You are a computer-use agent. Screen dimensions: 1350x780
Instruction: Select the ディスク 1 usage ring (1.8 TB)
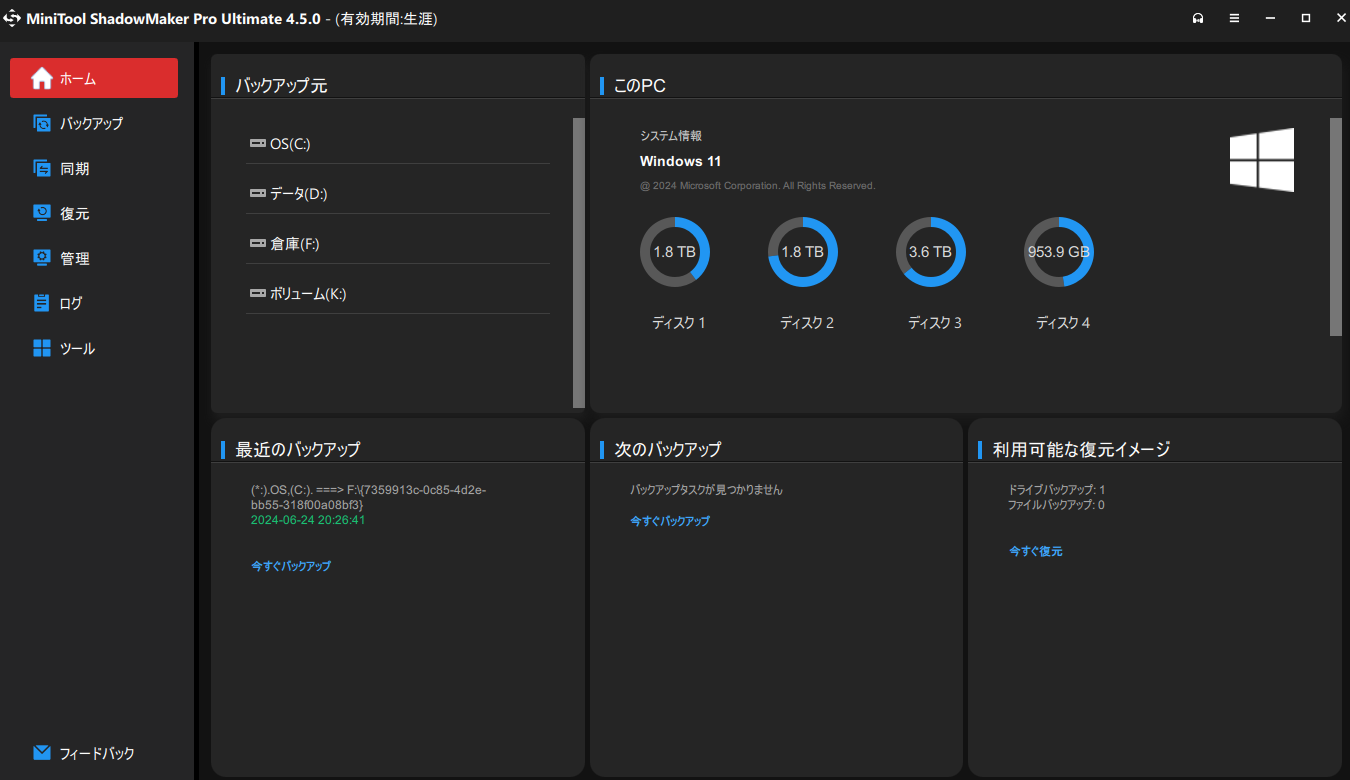675,252
